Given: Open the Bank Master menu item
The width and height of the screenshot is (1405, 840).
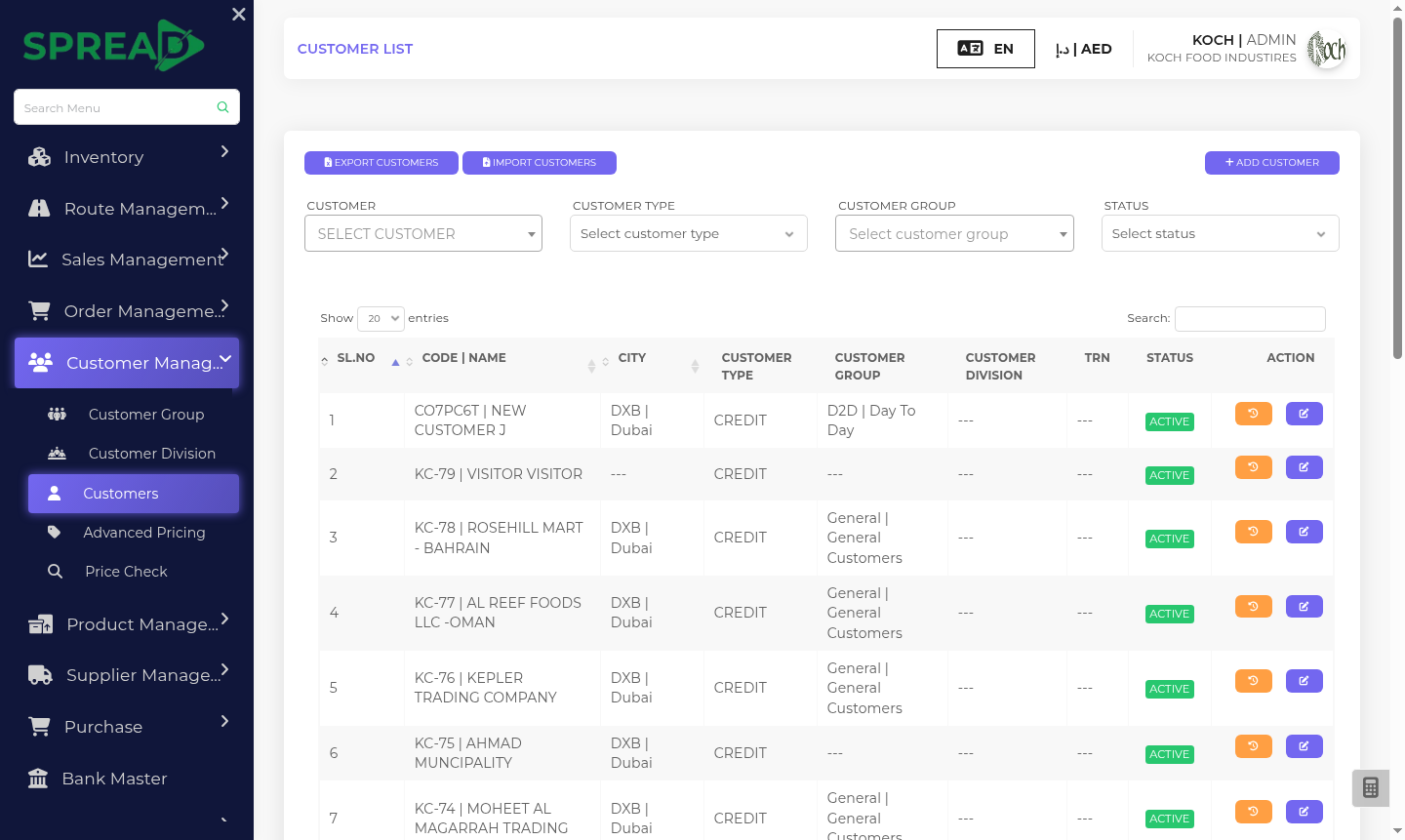Looking at the screenshot, I should [x=127, y=779].
